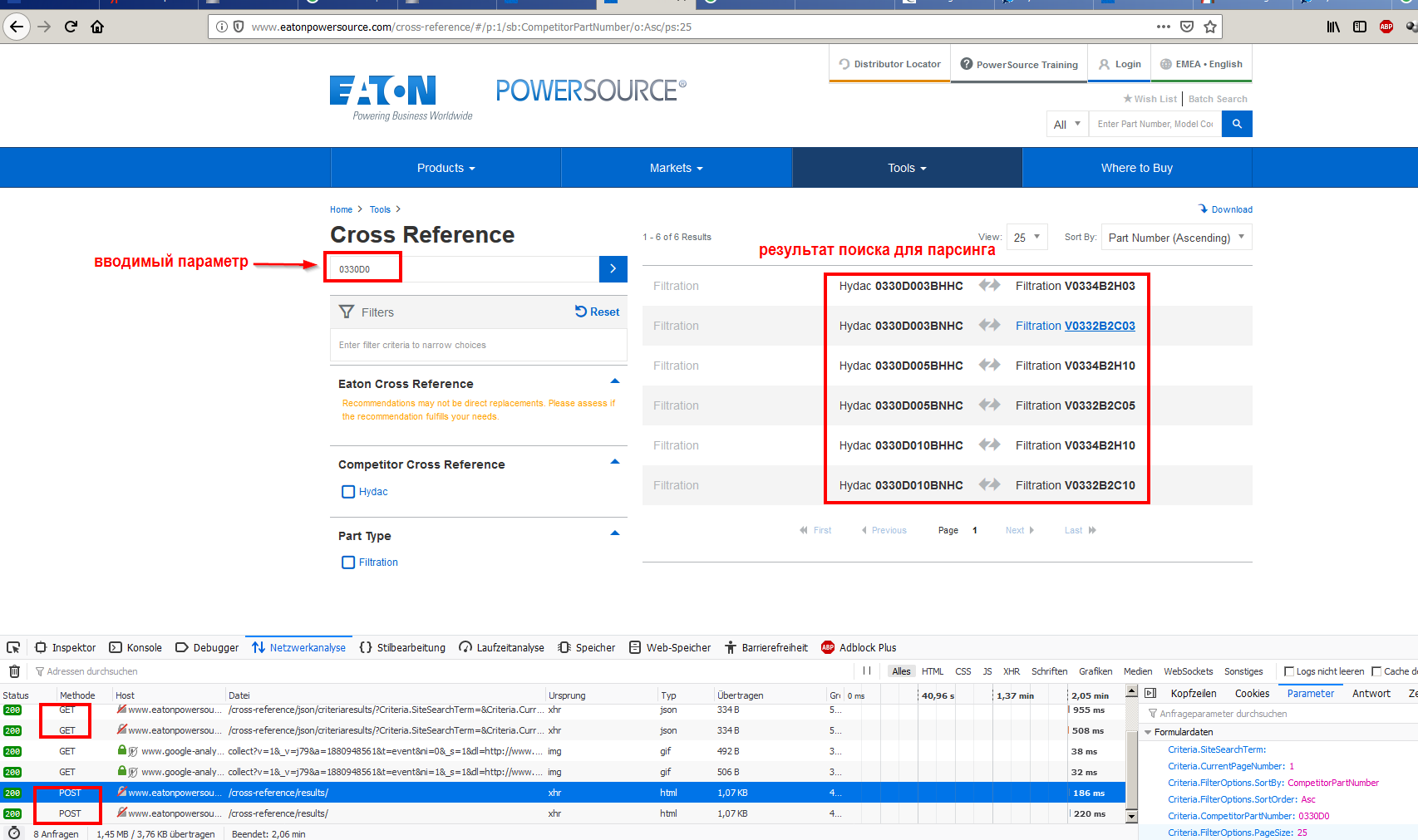This screenshot has width=1418, height=840.
Task: Toggle Cache deaktivieren checkbox
Action: 1376,671
